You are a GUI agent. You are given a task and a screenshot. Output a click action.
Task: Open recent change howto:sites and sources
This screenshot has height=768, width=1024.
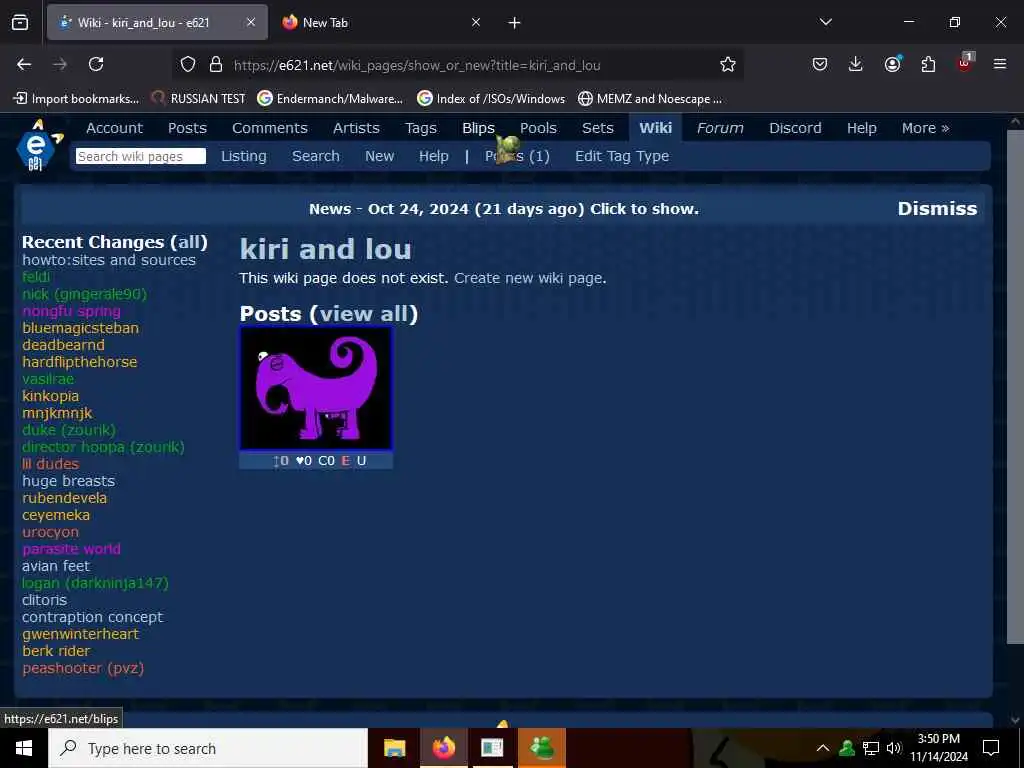109,260
